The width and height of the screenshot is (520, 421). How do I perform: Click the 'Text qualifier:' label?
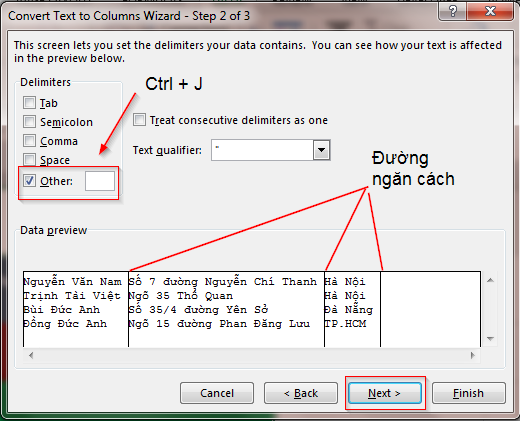(x=167, y=151)
